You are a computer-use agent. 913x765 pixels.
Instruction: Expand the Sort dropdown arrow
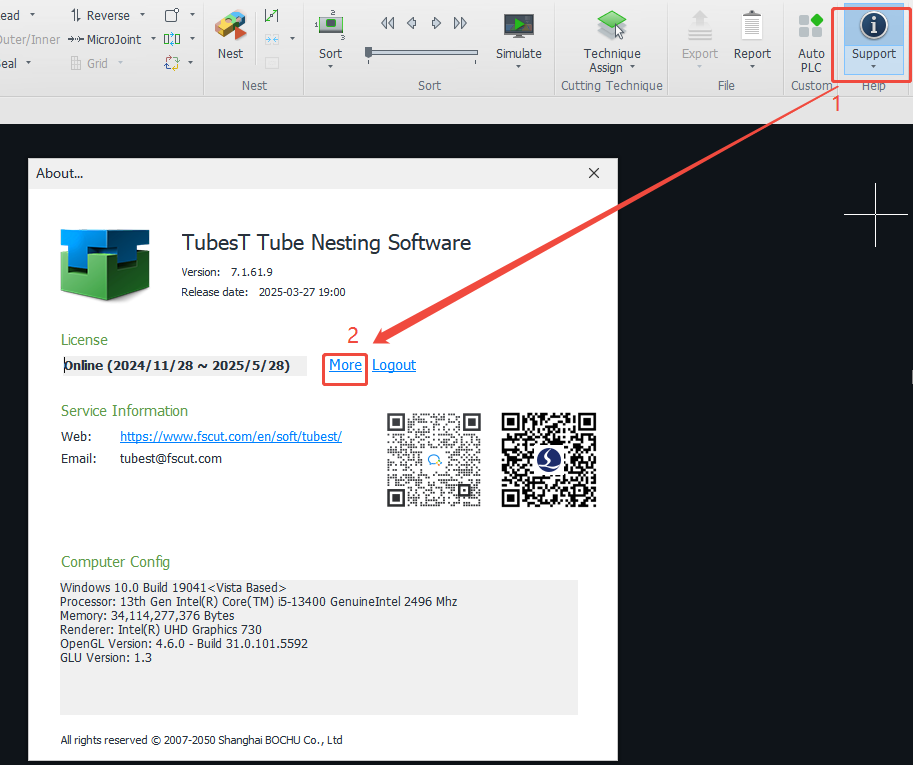[330, 67]
